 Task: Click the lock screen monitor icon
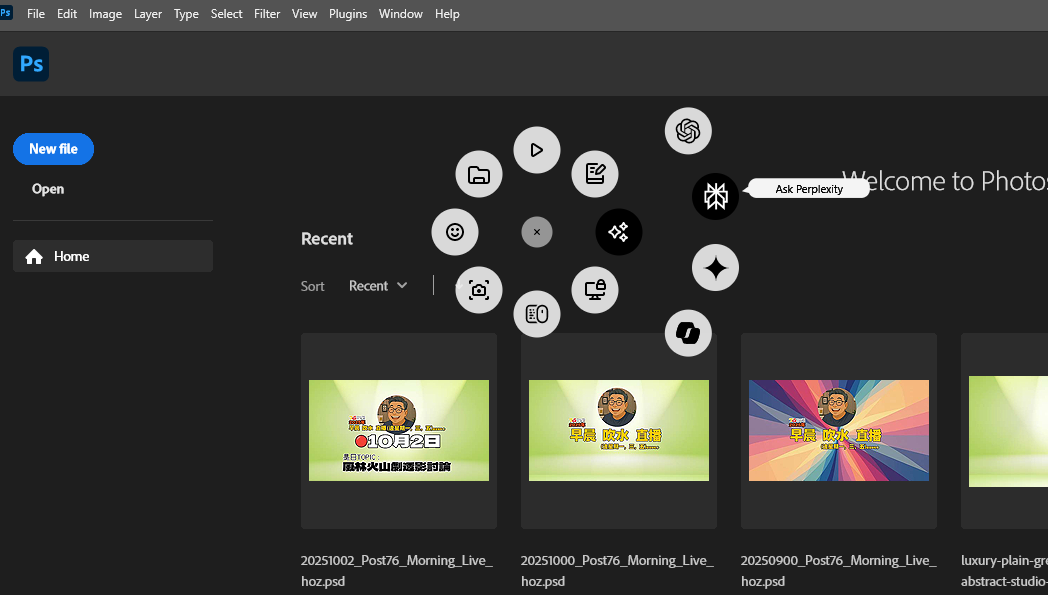595,290
